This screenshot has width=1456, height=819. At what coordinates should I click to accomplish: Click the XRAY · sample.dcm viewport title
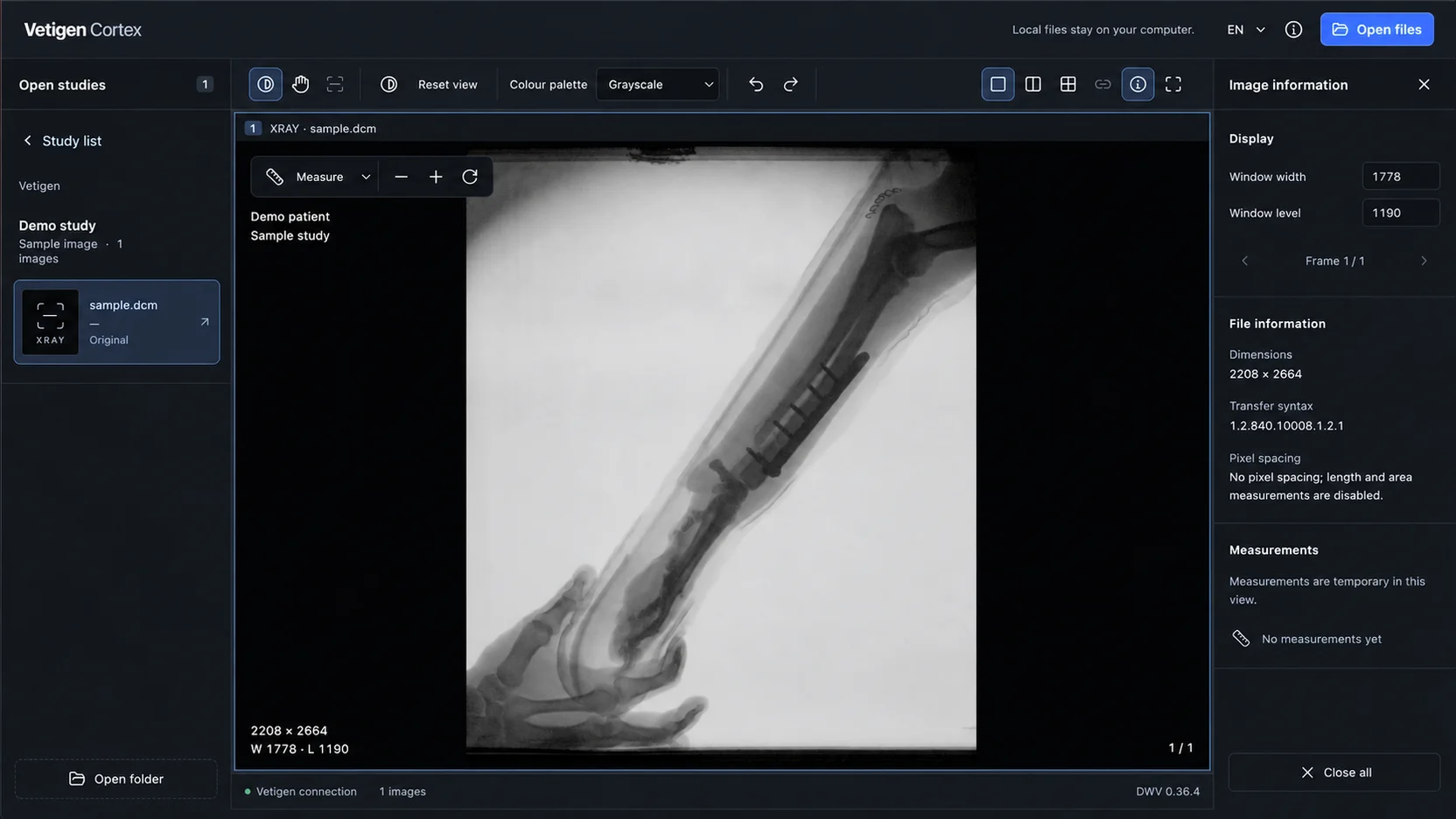(x=323, y=129)
